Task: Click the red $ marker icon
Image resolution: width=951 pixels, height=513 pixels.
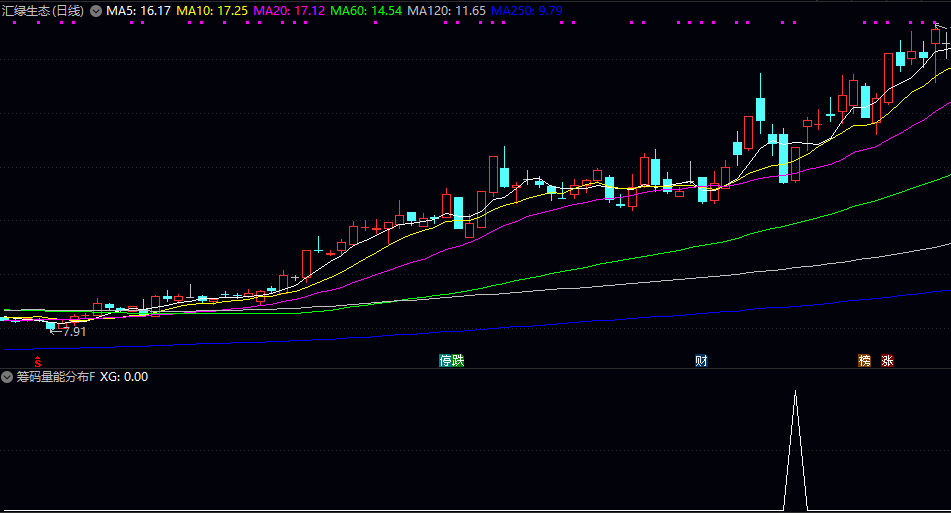Action: click(38, 361)
